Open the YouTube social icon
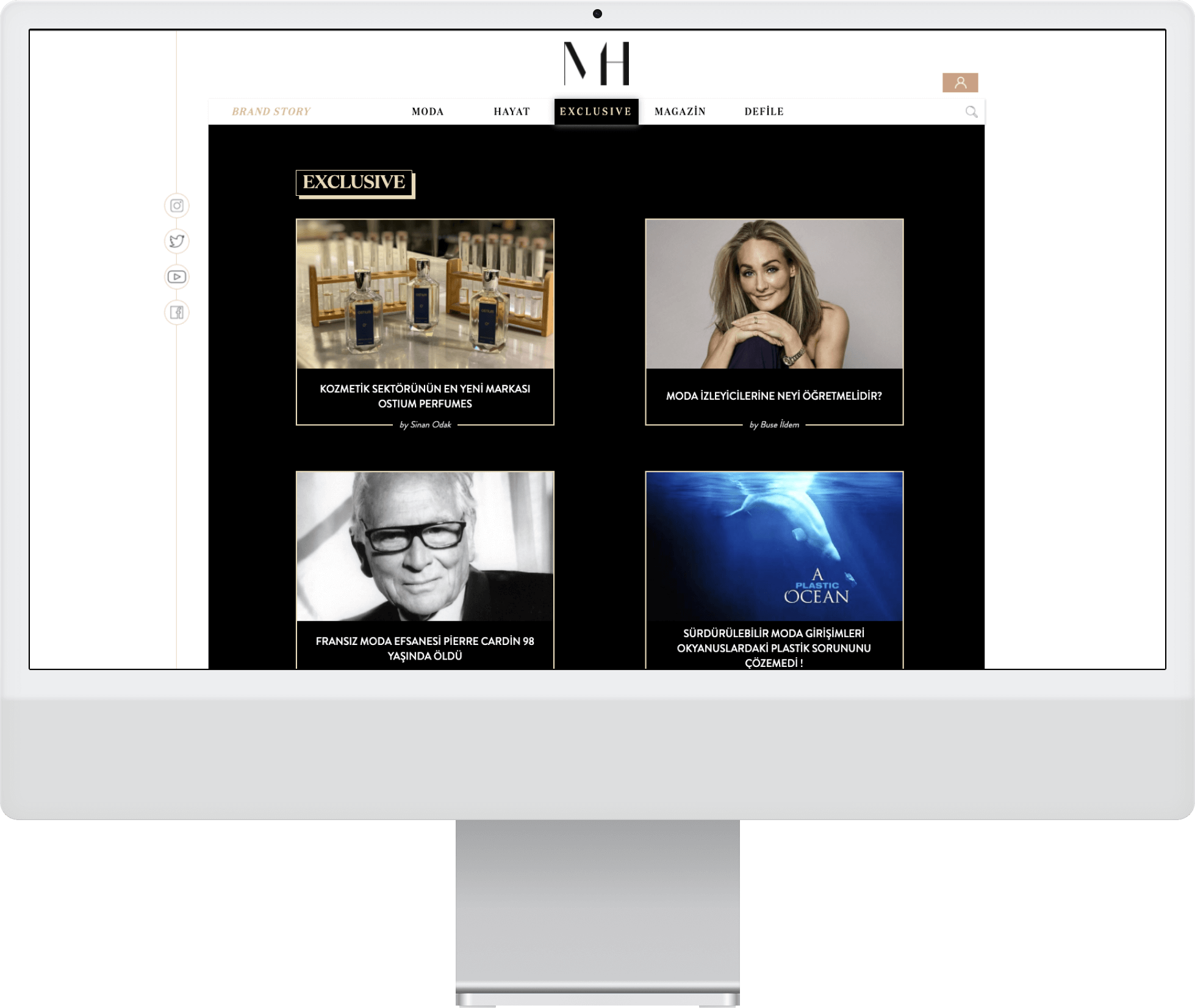Image resolution: width=1195 pixels, height=1008 pixels. click(177, 277)
